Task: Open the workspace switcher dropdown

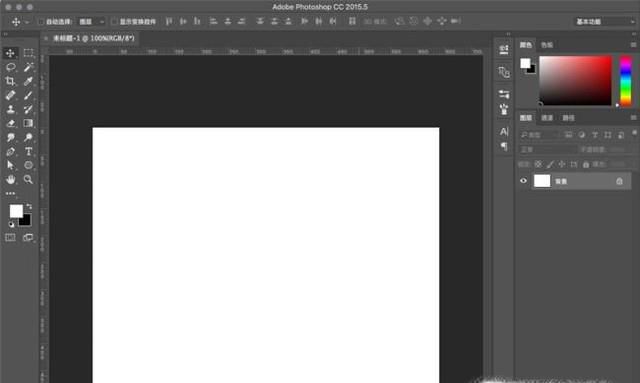Action: [x=605, y=21]
